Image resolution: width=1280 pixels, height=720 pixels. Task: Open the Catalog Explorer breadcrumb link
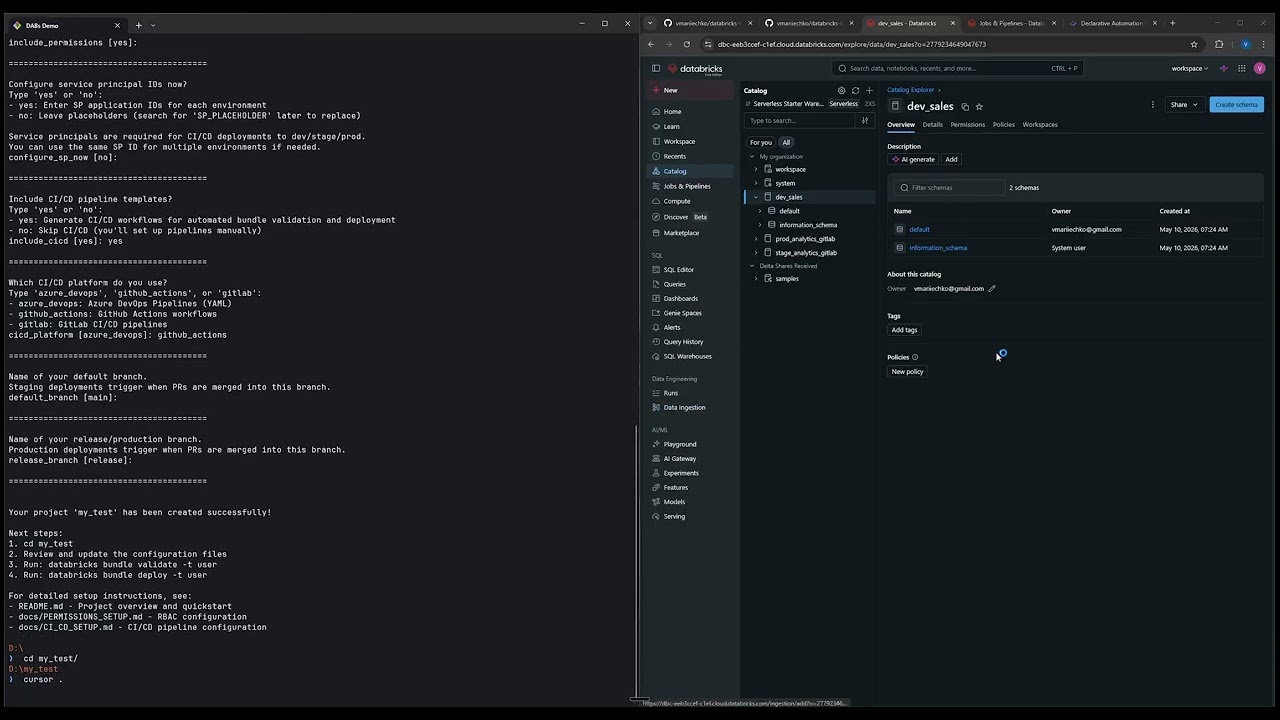coord(911,90)
